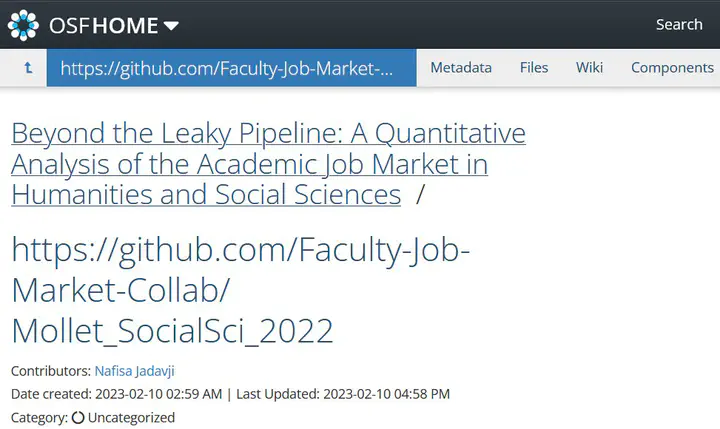
Task: Click the Uncategorized category circle icon
Action: [78, 418]
